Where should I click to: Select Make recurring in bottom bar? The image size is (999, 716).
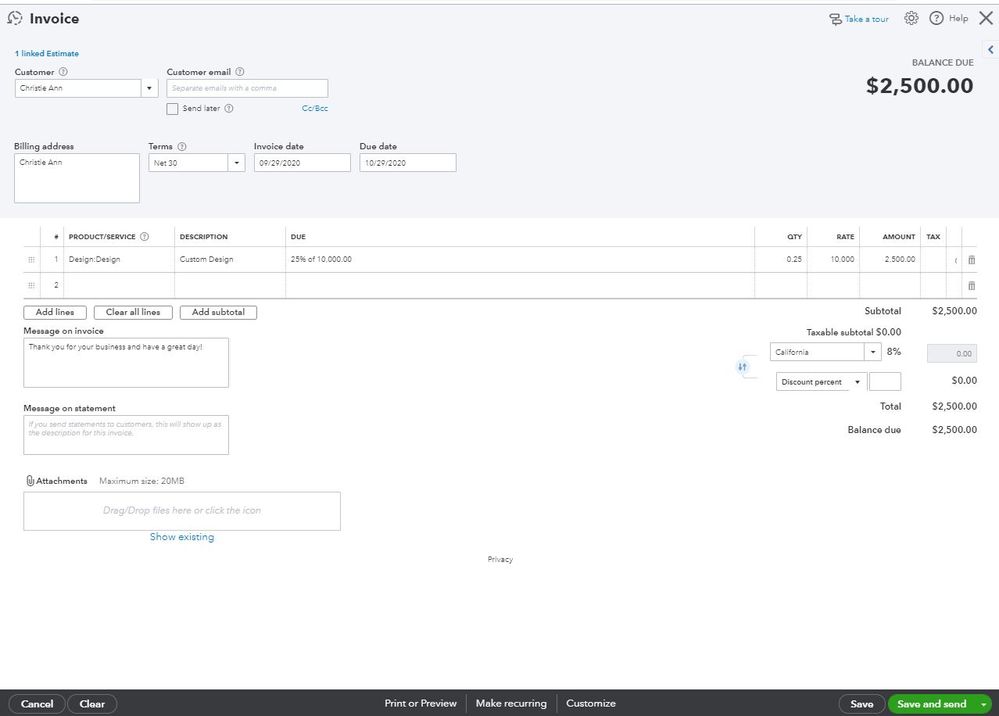click(x=511, y=703)
